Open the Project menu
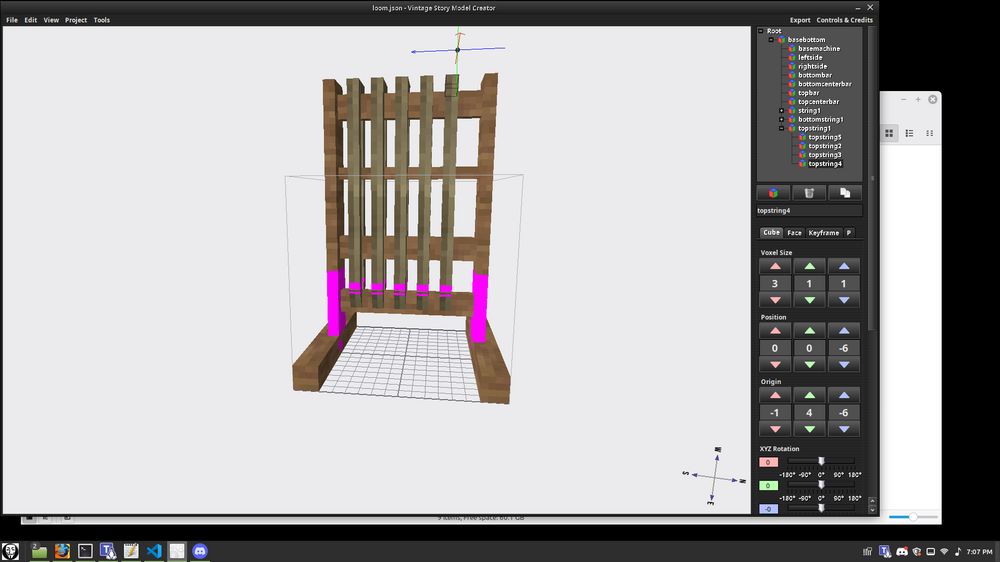This screenshot has height=562, width=1000. [76, 20]
